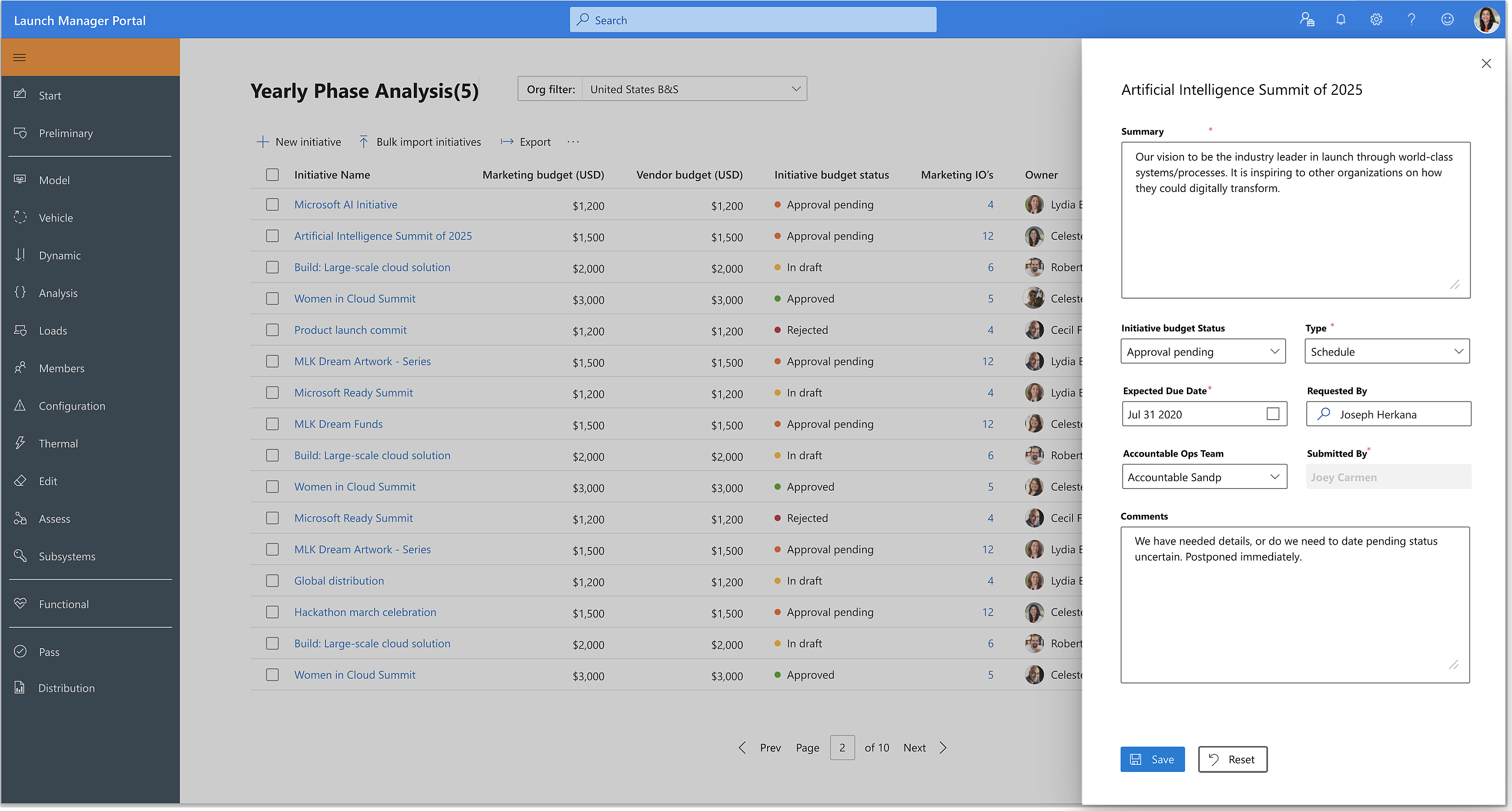Click the Prev page link
The image size is (1512, 811).
pyautogui.click(x=770, y=747)
